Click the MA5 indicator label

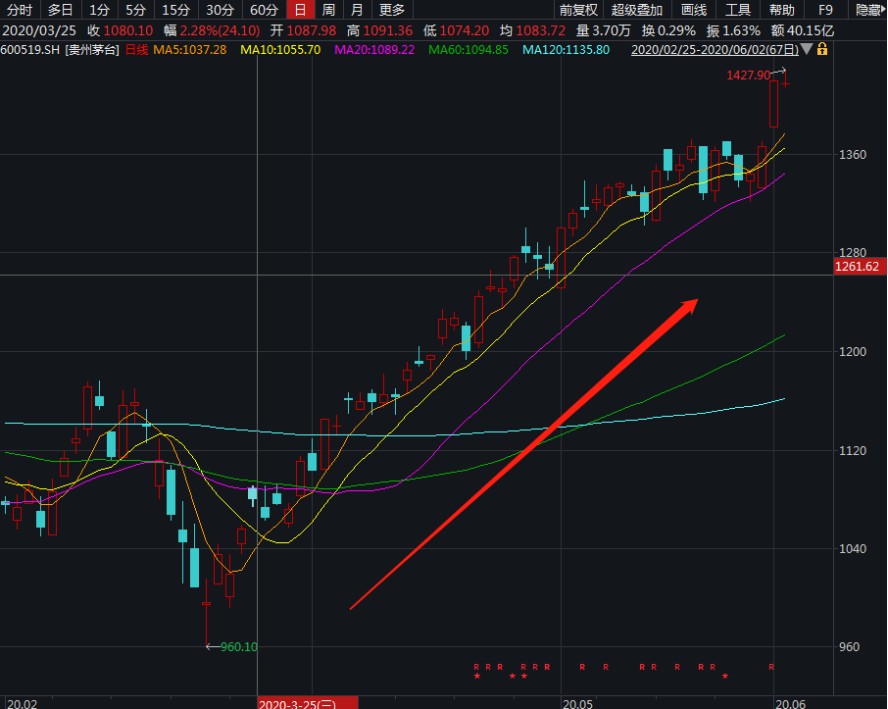[189, 49]
